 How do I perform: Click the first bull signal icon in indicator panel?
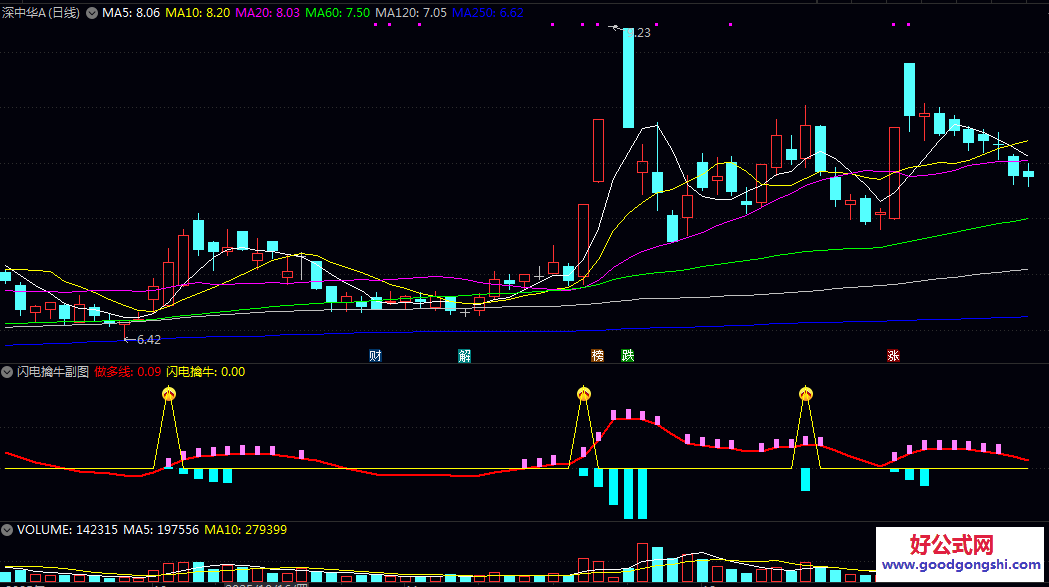point(169,394)
